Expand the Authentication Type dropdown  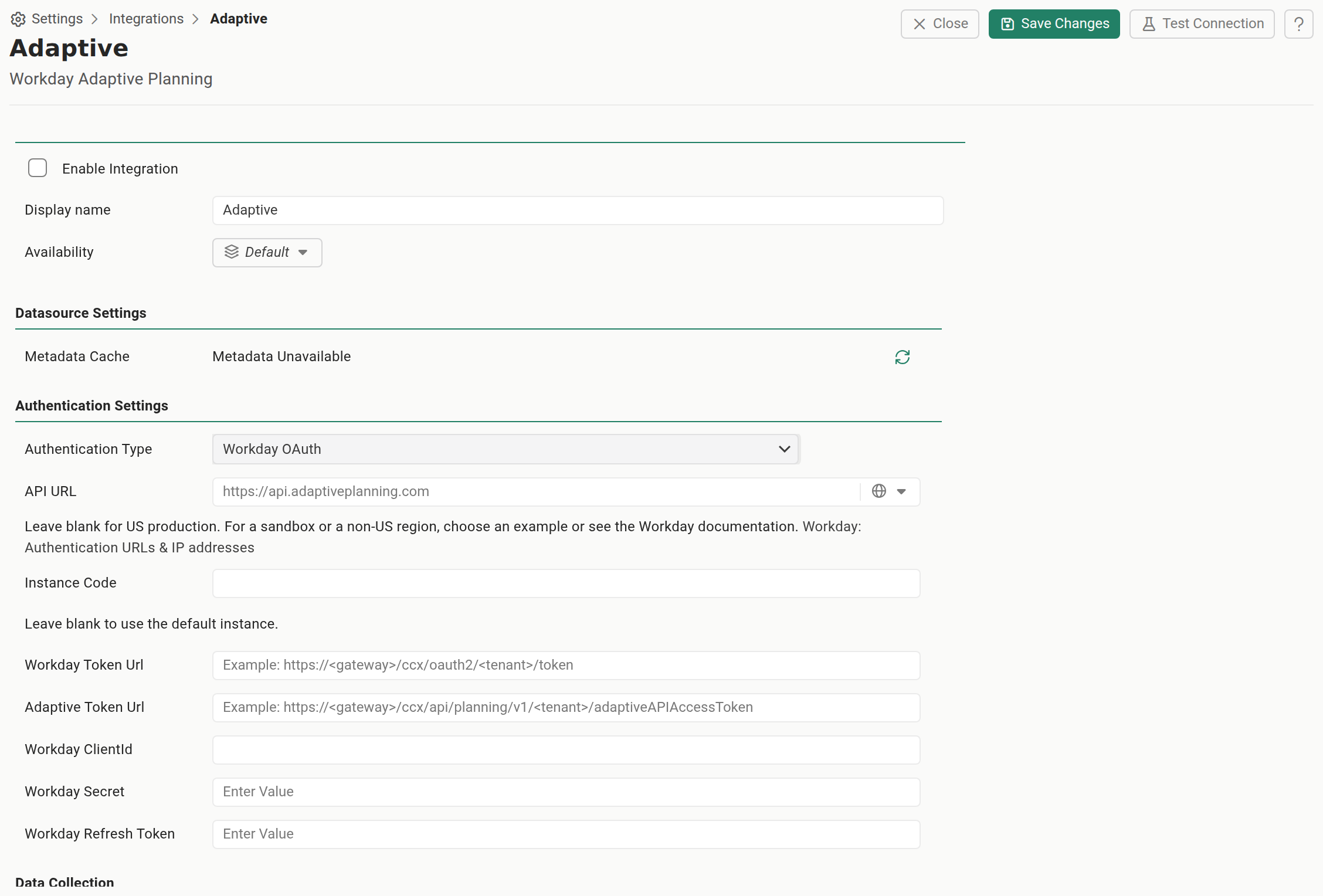506,449
